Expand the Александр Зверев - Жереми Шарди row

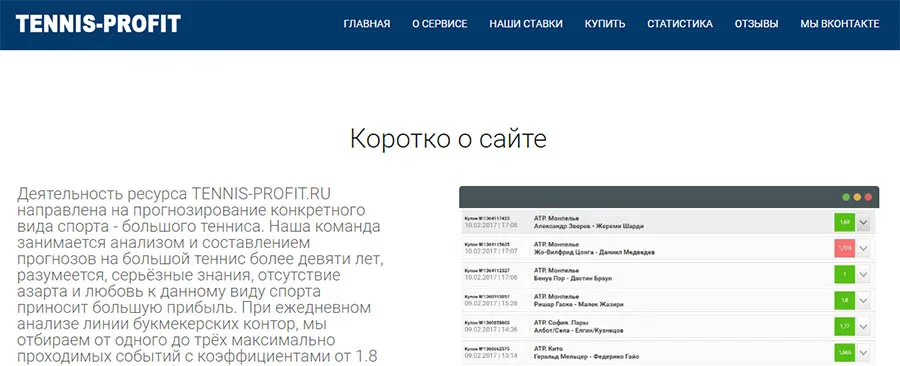pos(864,223)
